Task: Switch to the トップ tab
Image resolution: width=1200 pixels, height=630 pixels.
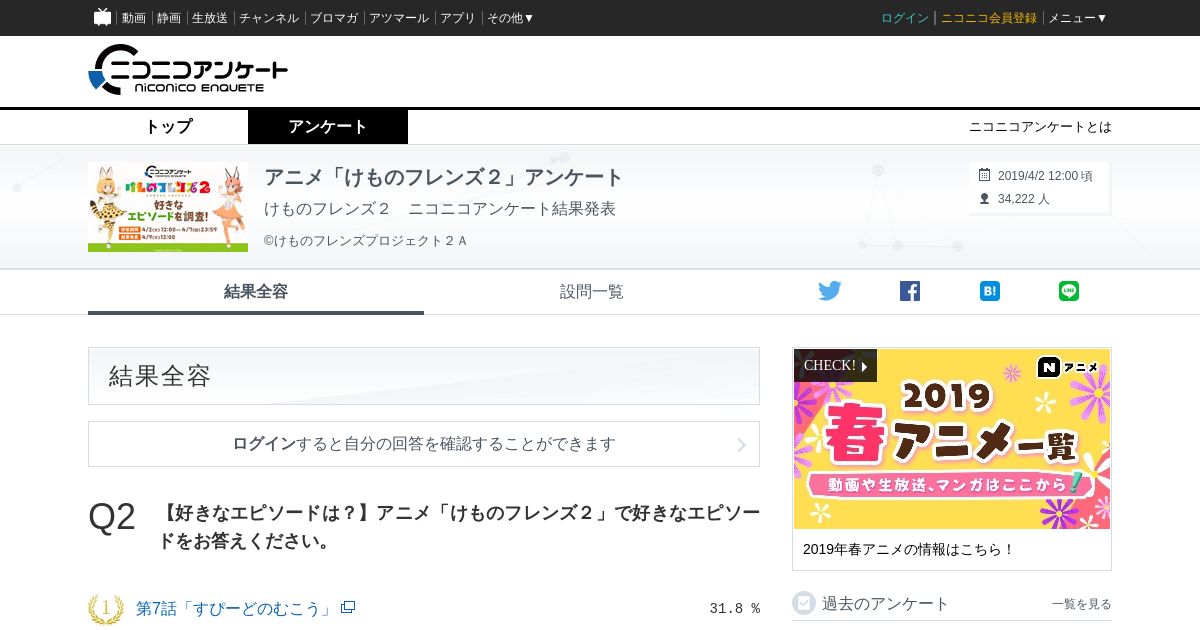Action: coord(168,127)
